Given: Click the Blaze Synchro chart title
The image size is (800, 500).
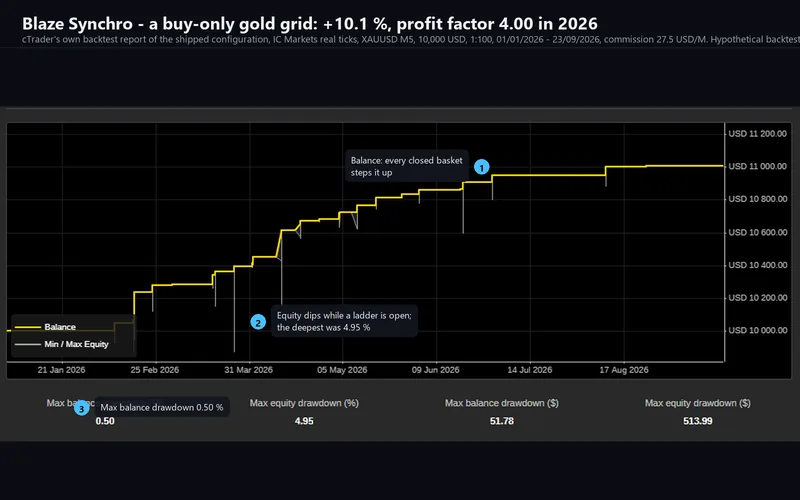Looking at the screenshot, I should pos(310,23).
